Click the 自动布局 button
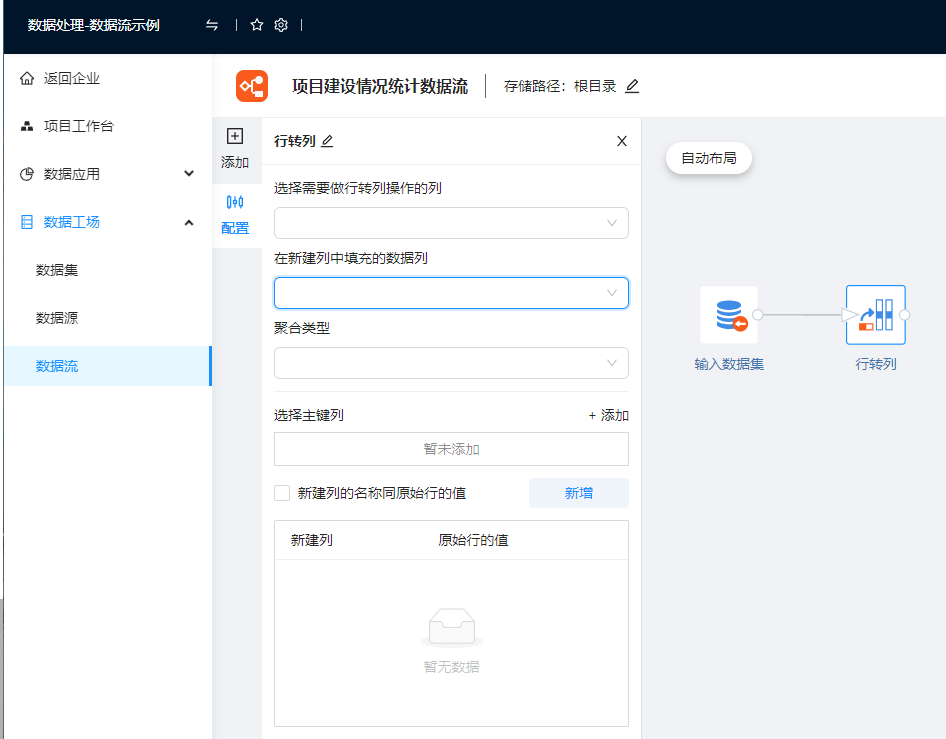This screenshot has width=946, height=739. click(708, 158)
